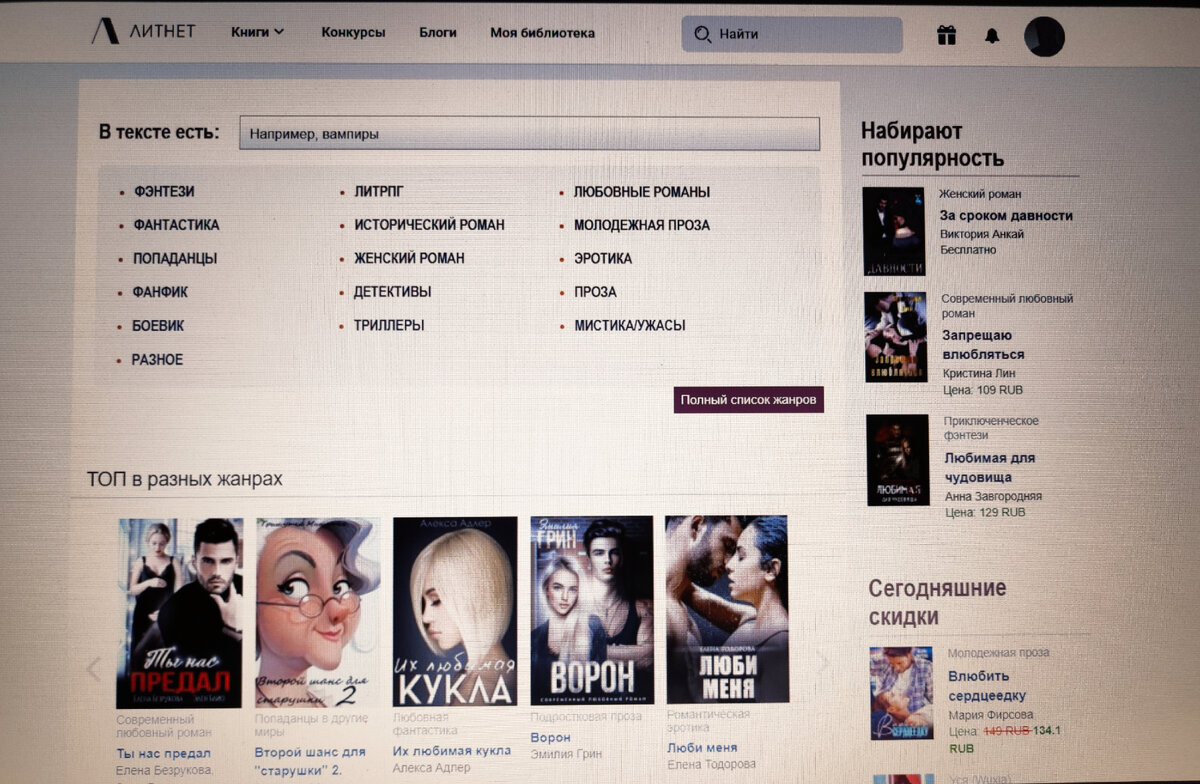Viewport: 1200px width, 784px height.
Task: Select МОЛОДЕЖНАЯ ПРОЗА genre
Action: 642,225
